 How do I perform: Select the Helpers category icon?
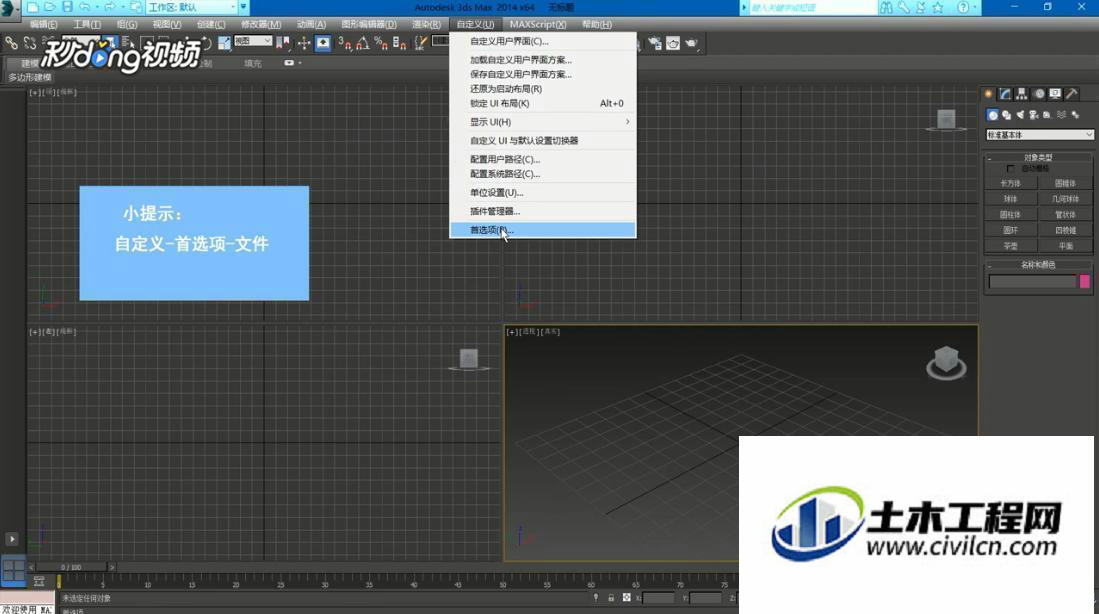(x=1047, y=115)
